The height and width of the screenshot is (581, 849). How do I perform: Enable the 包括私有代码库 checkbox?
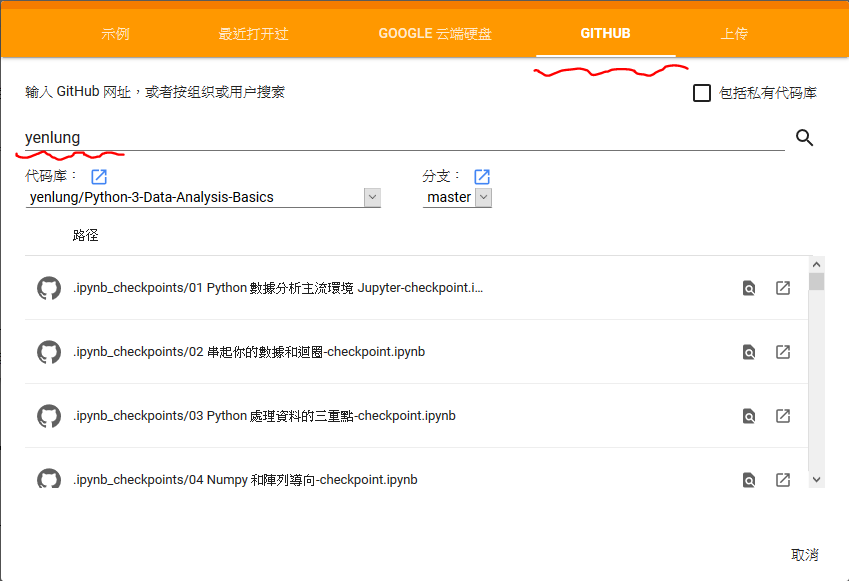click(702, 93)
